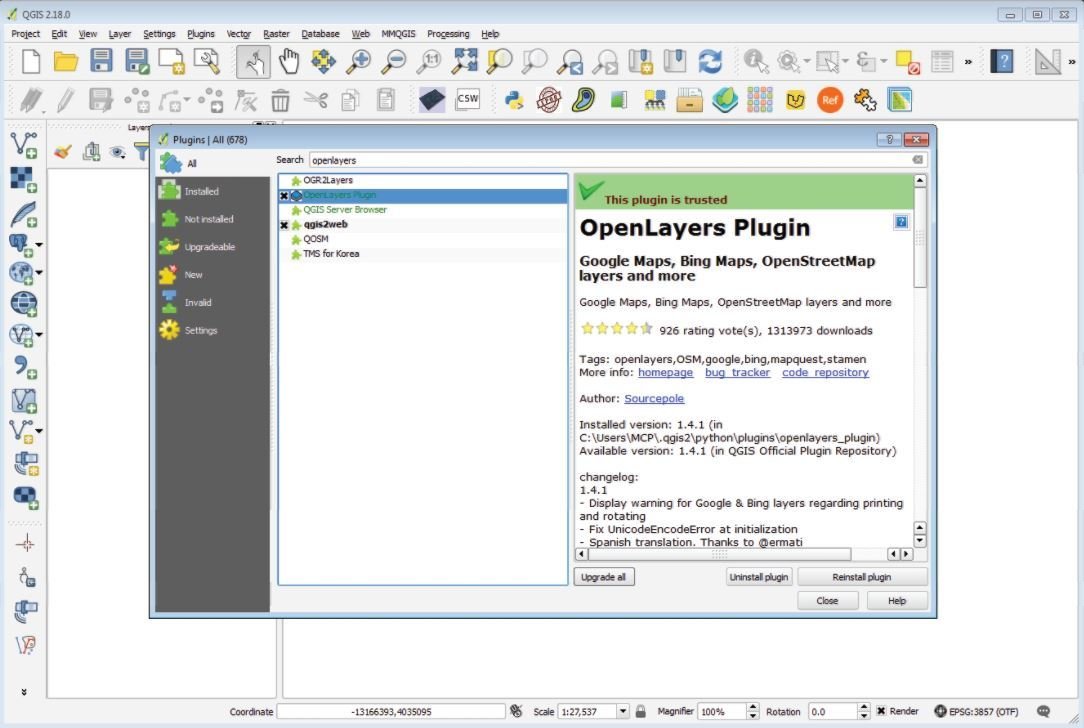Open the Python console icon
The image size is (1084, 728).
pos(514,100)
